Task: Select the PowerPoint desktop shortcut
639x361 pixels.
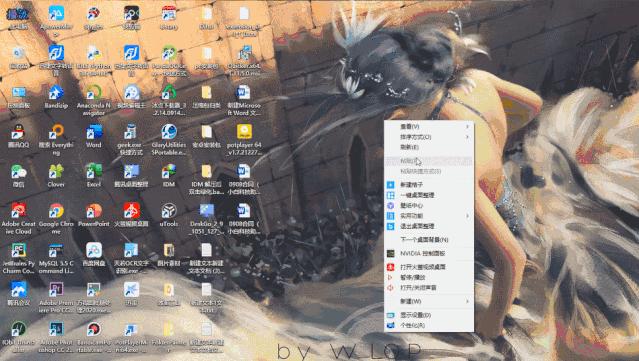Action: 94,215
